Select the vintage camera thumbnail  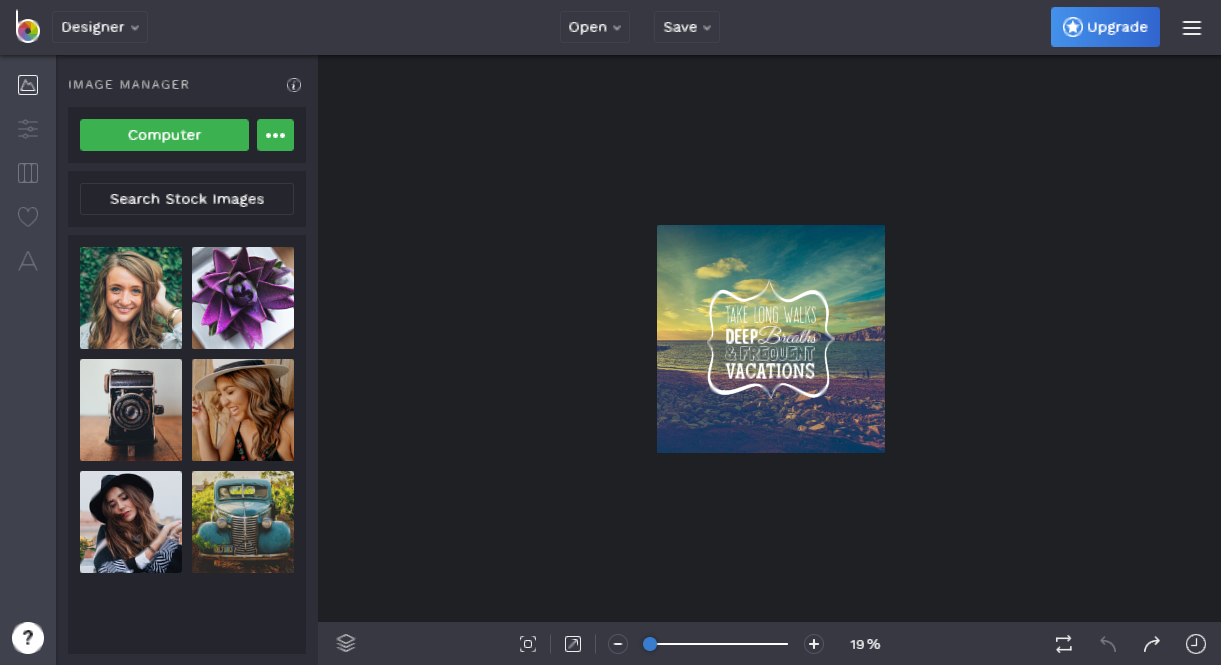click(131, 410)
